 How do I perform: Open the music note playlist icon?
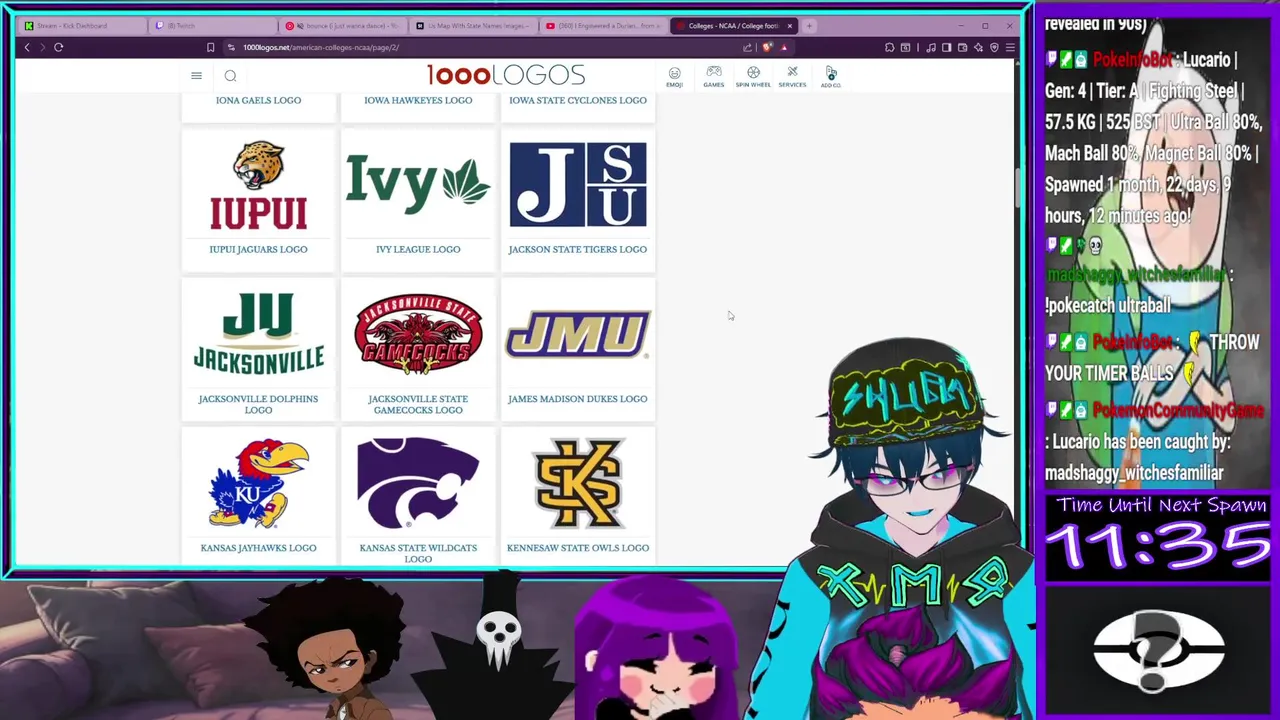click(x=931, y=47)
